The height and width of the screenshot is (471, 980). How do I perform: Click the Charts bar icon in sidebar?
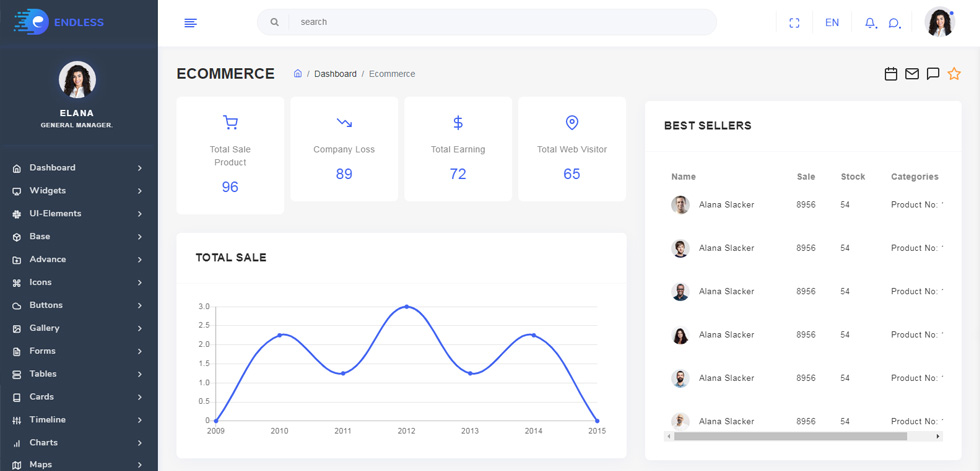pos(17,443)
